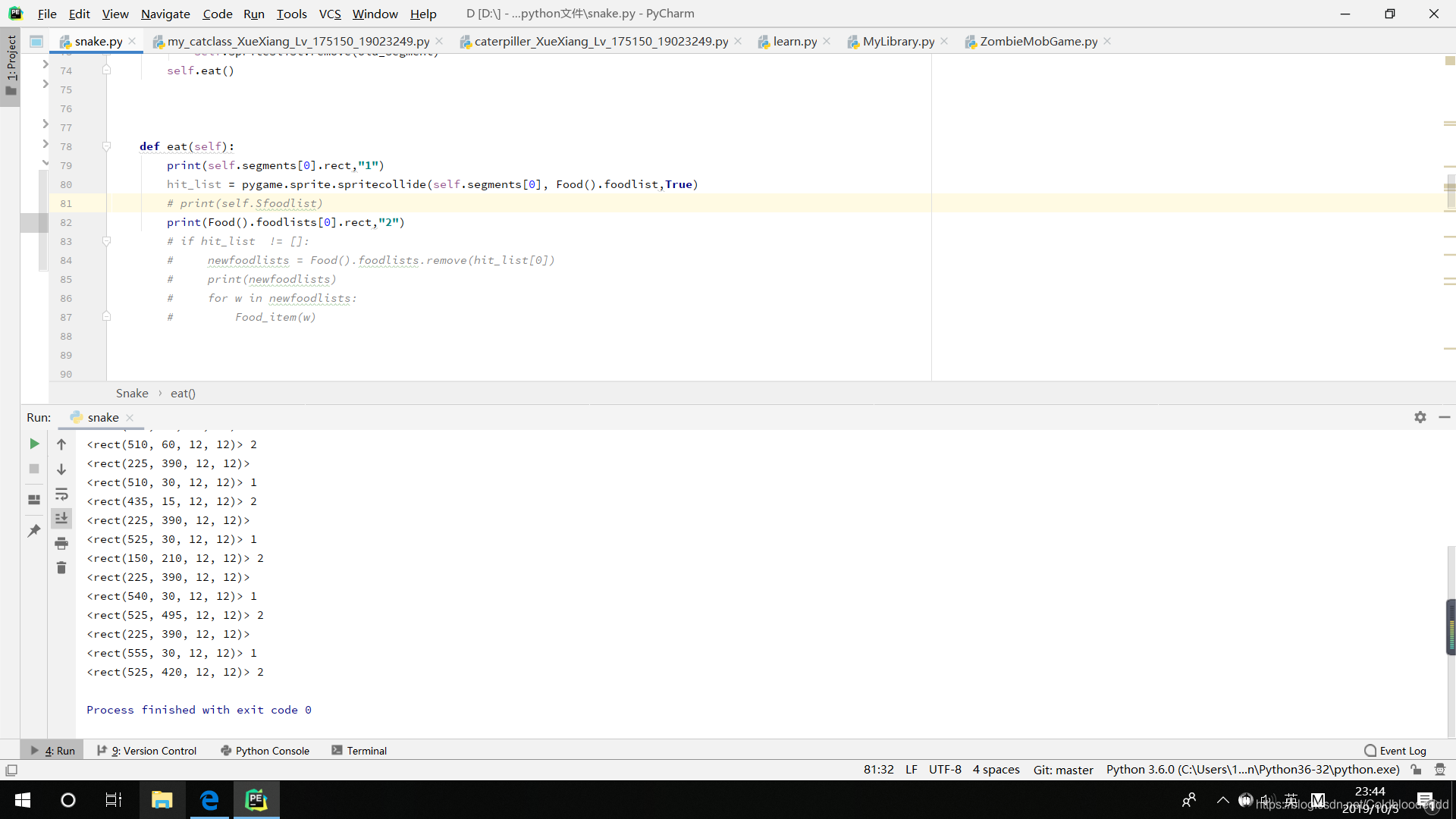The width and height of the screenshot is (1456, 819).
Task: Open the Navigate menu
Action: (165, 14)
